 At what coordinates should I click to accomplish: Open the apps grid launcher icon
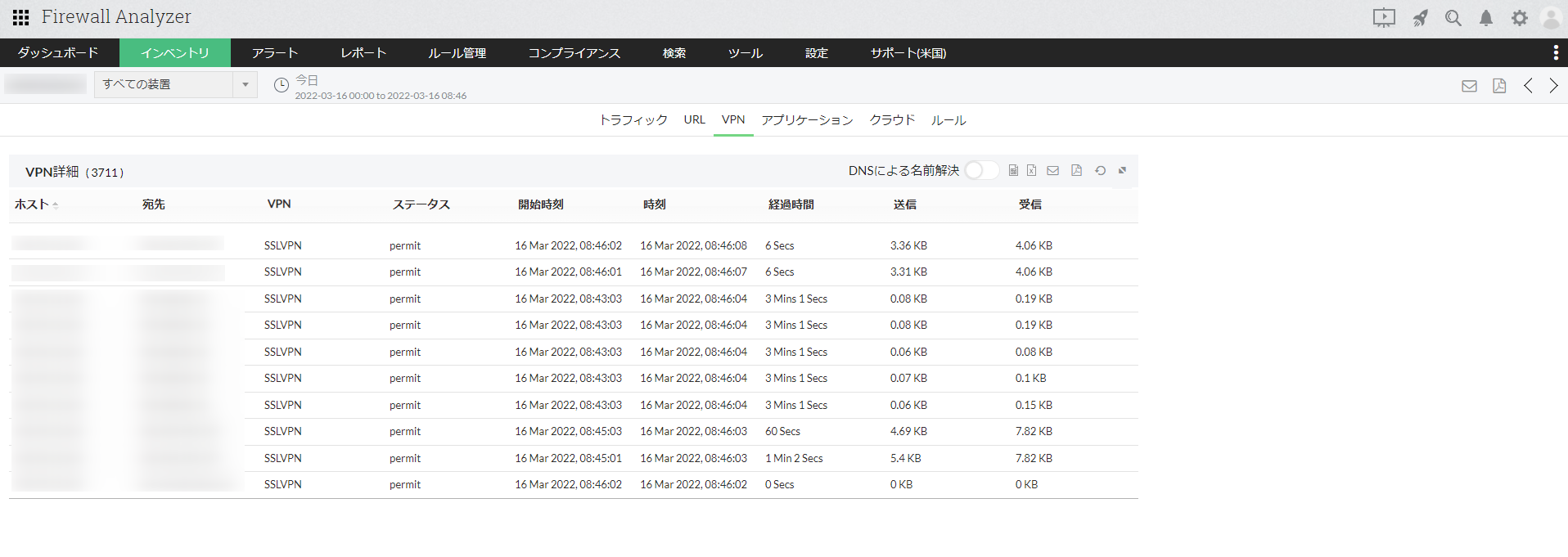coord(21,17)
